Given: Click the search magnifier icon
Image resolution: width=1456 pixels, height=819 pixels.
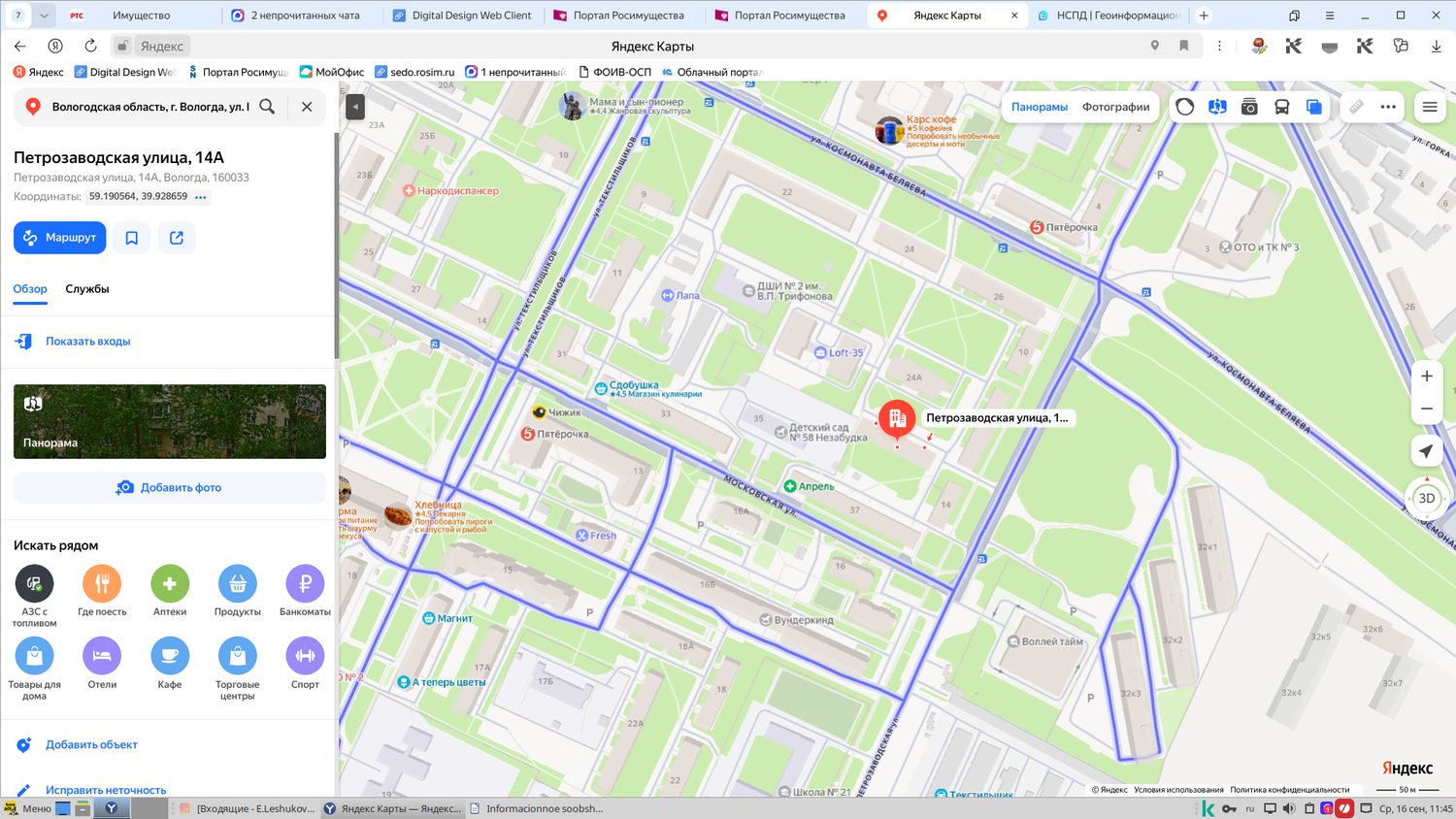Looking at the screenshot, I should [267, 107].
